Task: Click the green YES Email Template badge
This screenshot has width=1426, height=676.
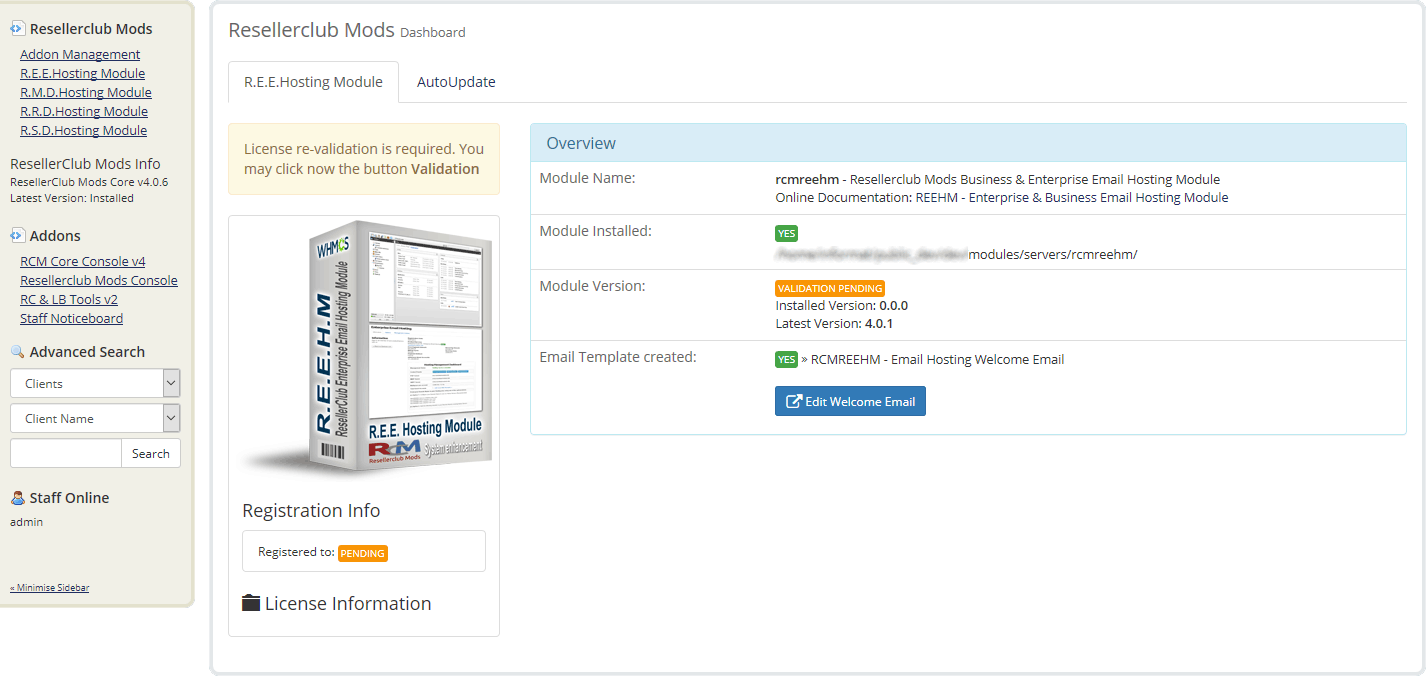Action: [x=786, y=360]
